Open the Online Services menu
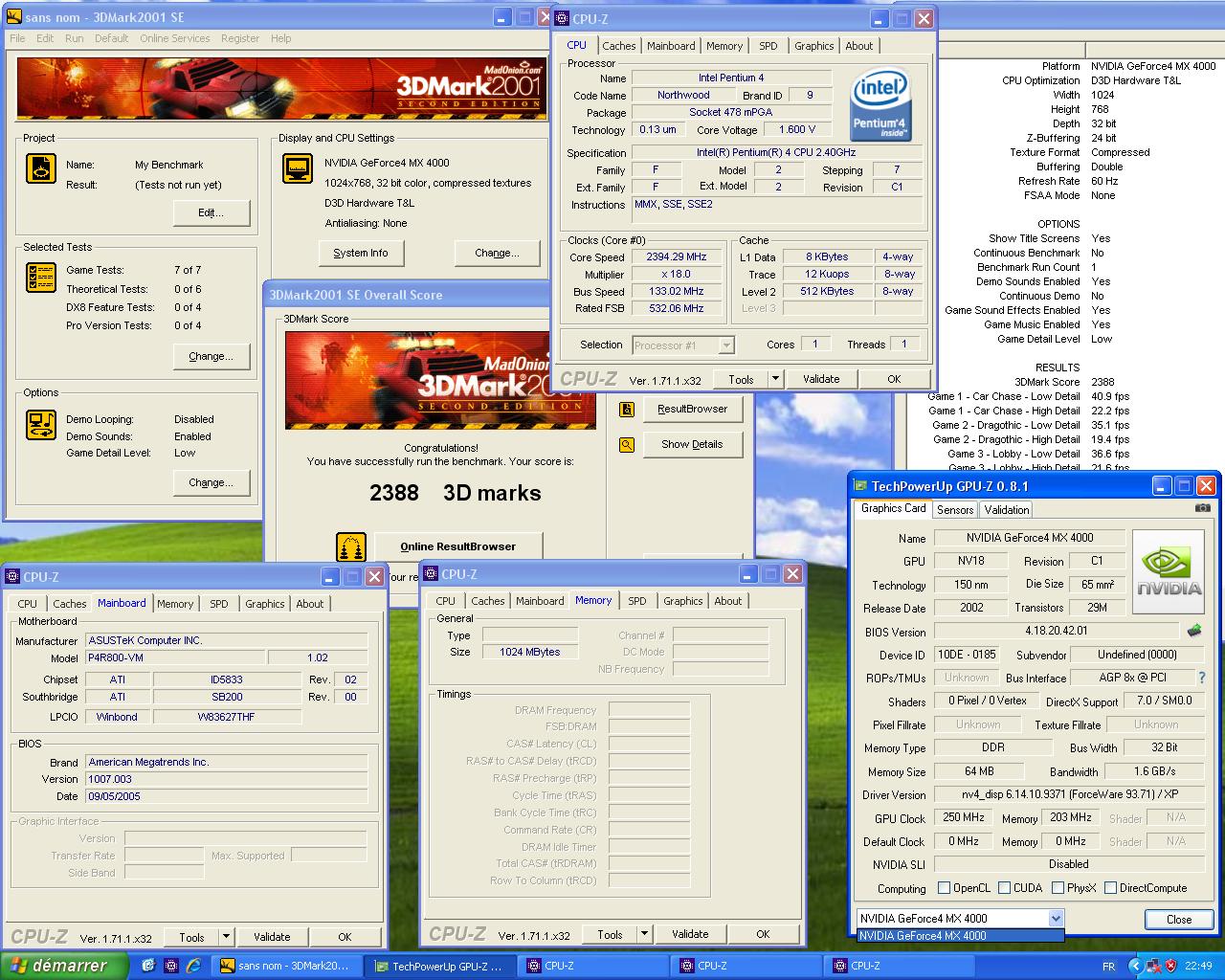Image resolution: width=1225 pixels, height=980 pixels. click(x=175, y=38)
